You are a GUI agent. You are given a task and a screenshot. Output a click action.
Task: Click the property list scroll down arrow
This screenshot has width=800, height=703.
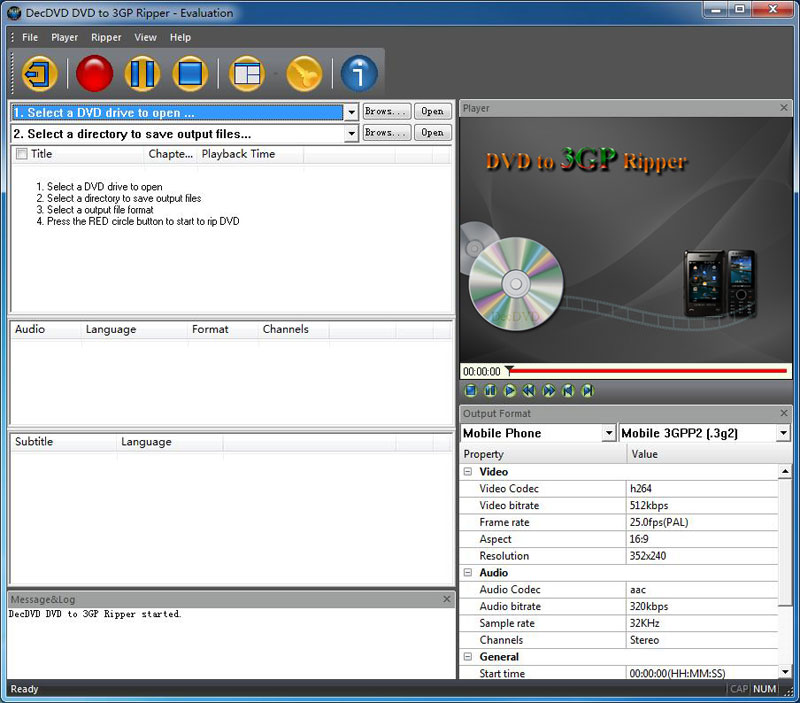[x=785, y=672]
